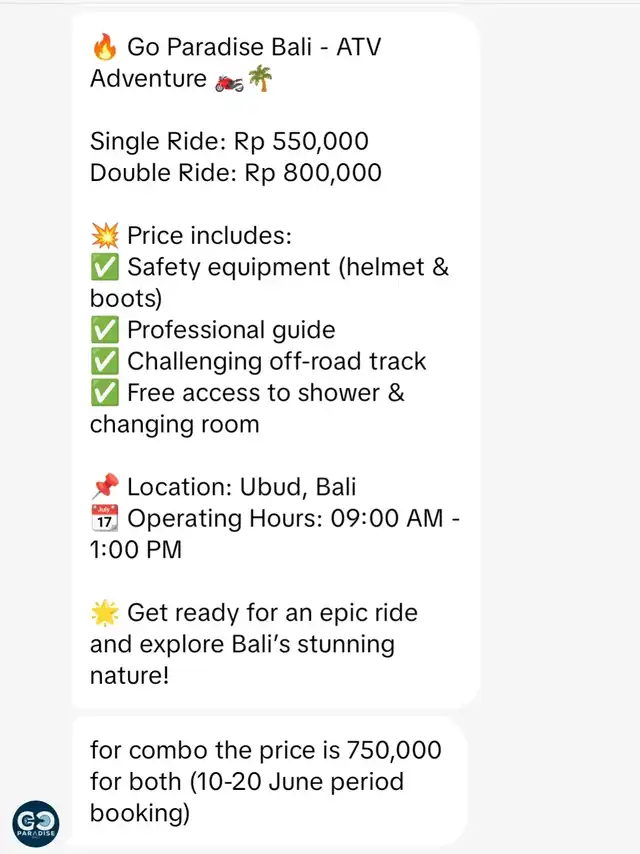Image resolution: width=640 pixels, height=854 pixels.
Task: Click the green check beside Challenging off-road track
Action: point(105,362)
